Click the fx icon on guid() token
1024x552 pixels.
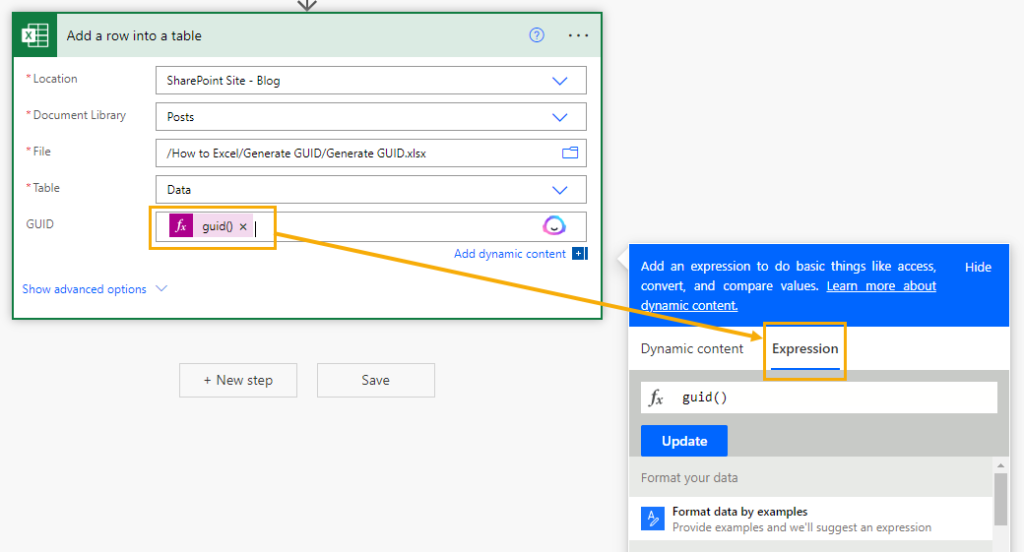(x=181, y=226)
